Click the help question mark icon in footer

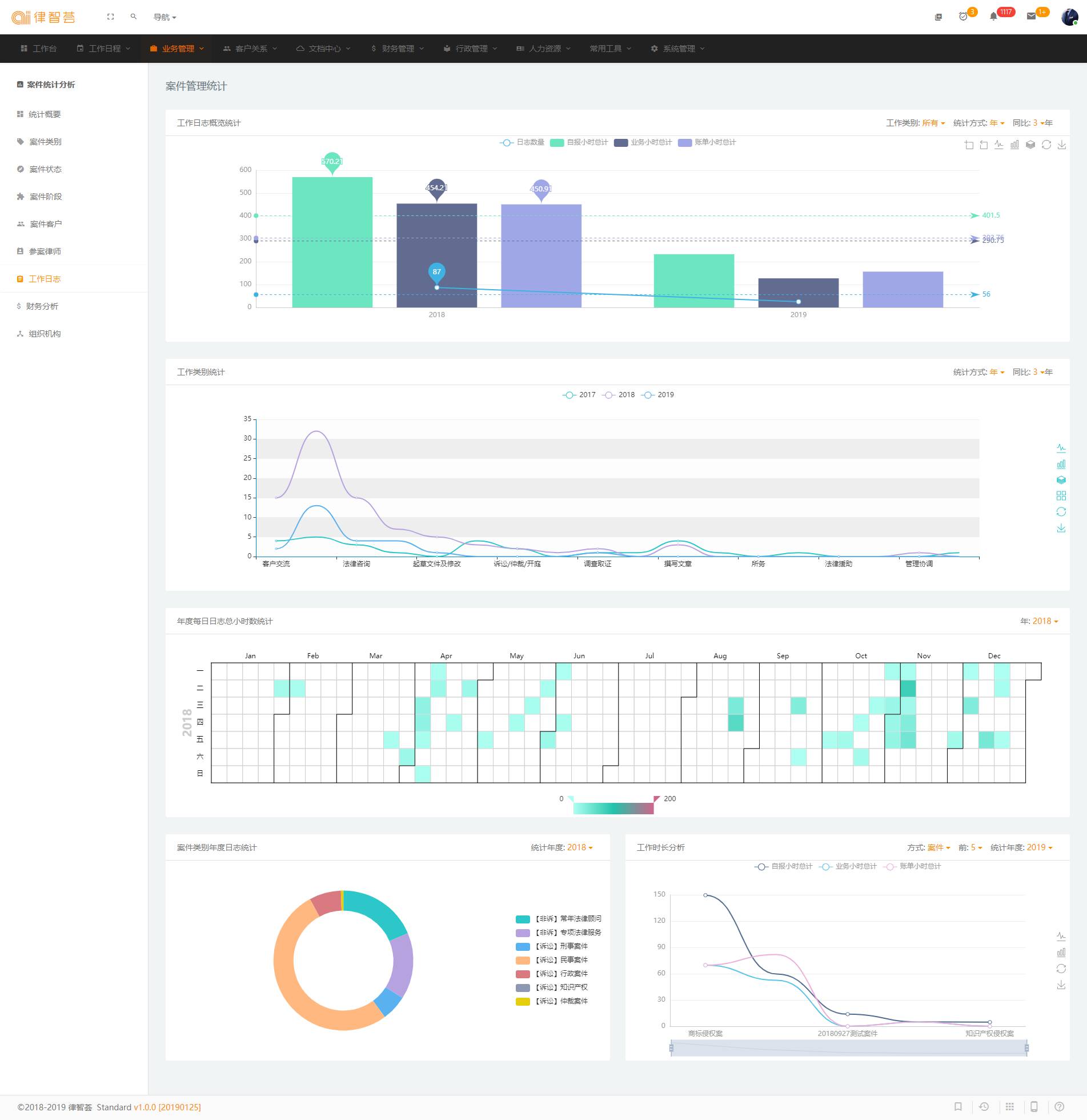click(x=1059, y=1107)
